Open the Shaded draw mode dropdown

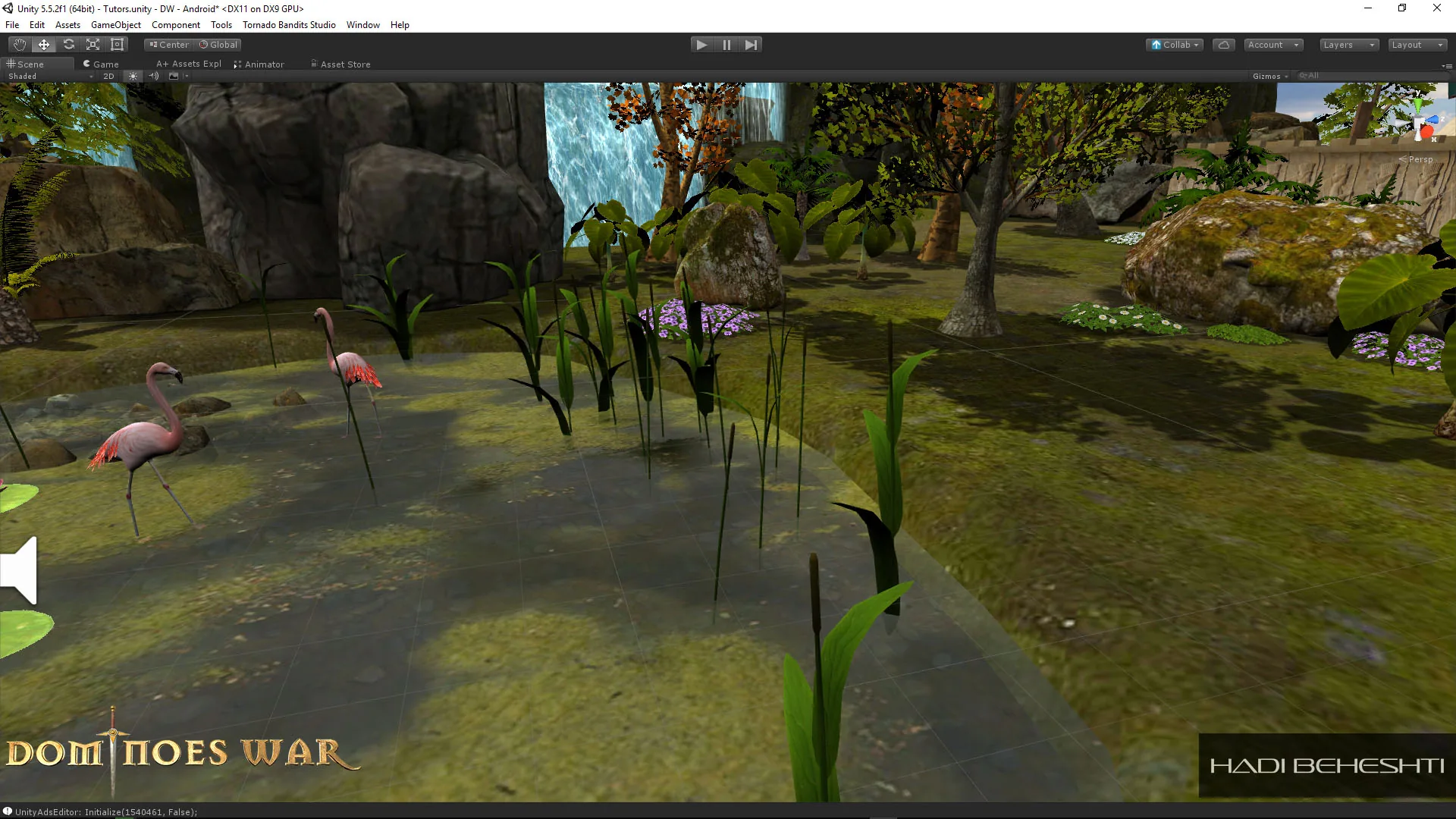tap(50, 76)
